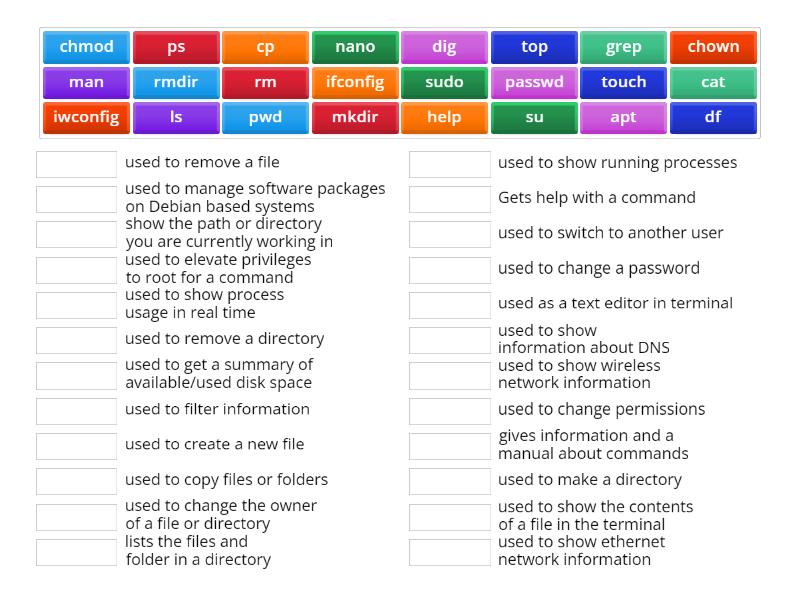
Task: Choose the ifconfig tile
Action: [355, 82]
